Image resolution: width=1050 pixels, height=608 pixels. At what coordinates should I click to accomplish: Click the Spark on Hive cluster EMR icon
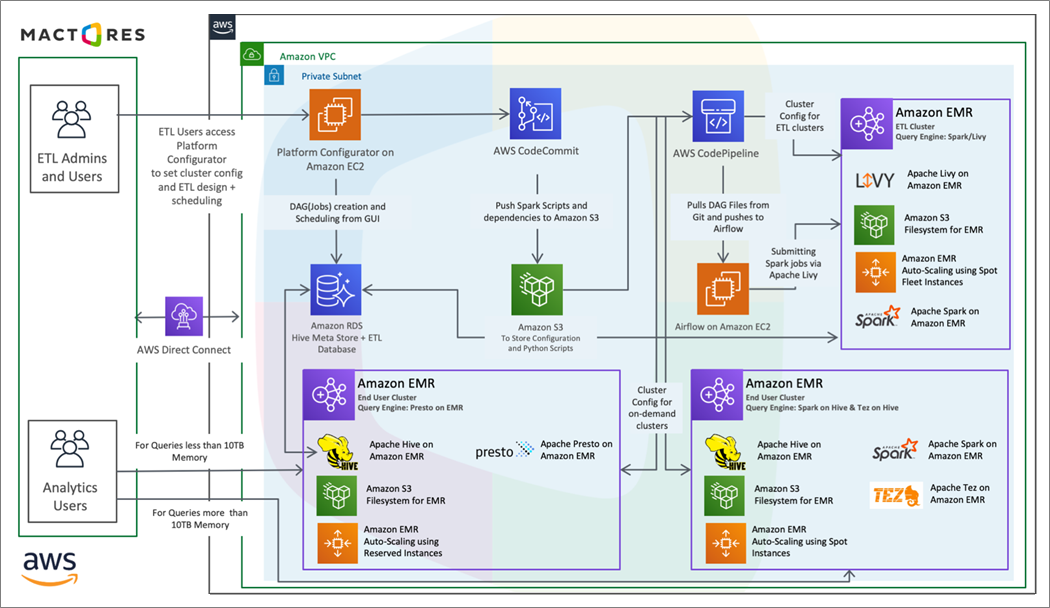717,395
